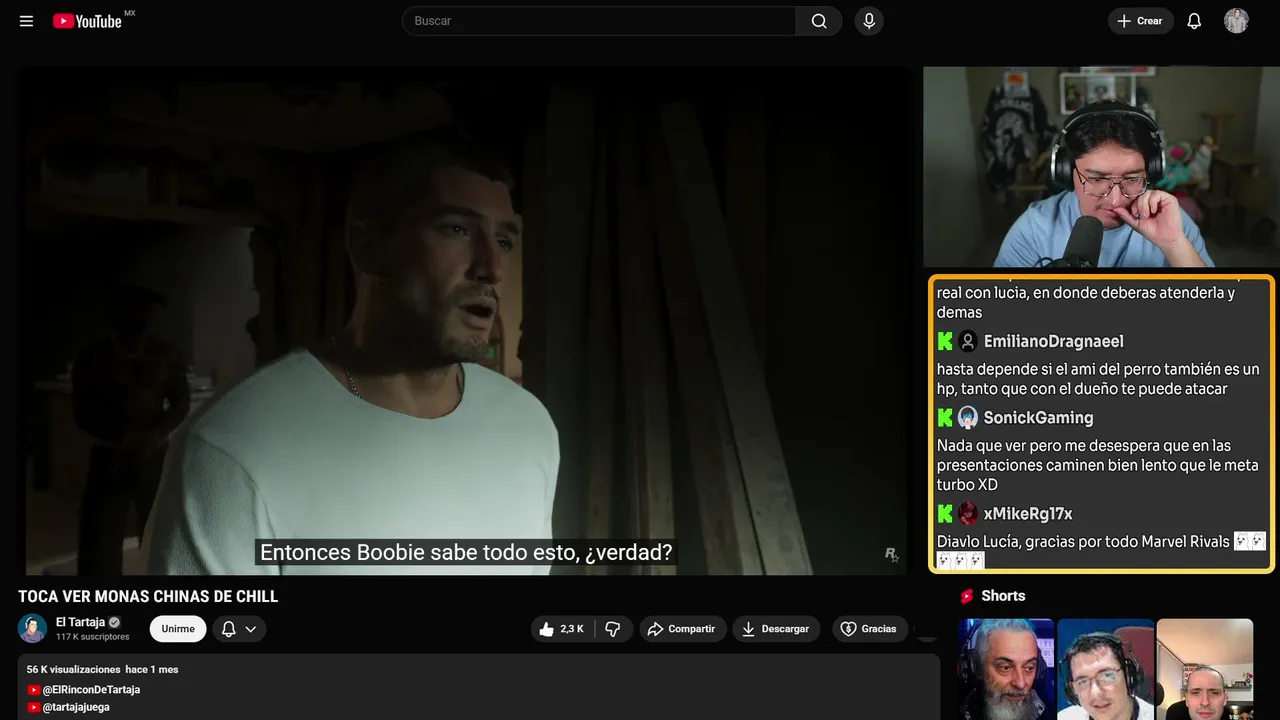Expand channel notification bell dropdown

239,629
